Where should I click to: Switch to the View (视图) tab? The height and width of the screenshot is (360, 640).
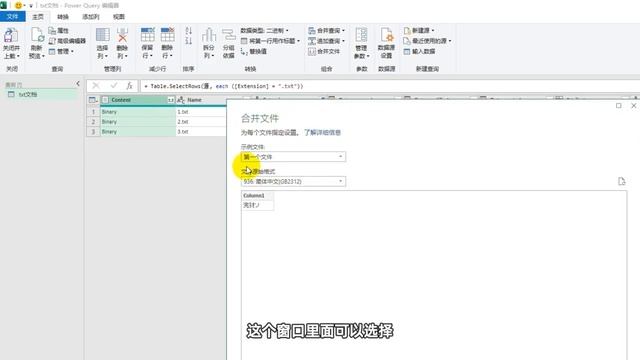pyautogui.click(x=119, y=17)
